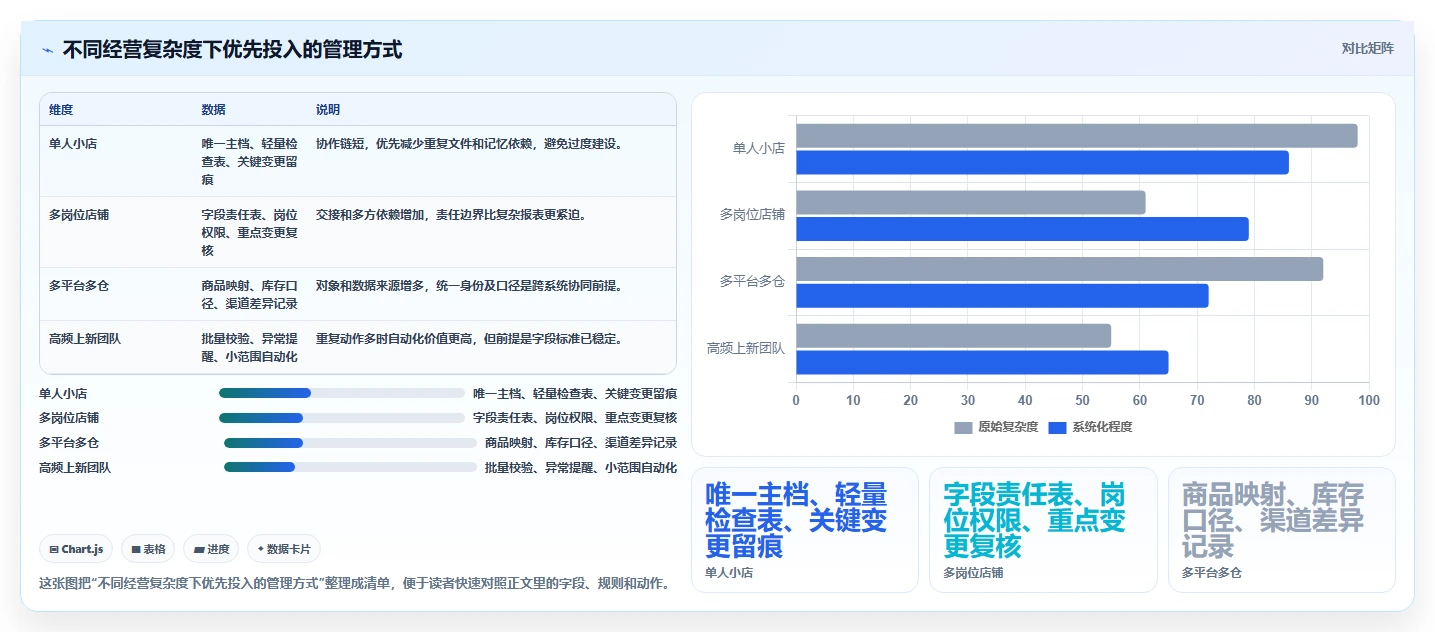This screenshot has height=632, width=1435.
Task: Click chart y-axis label 多平台多仓
Action: pos(752,282)
